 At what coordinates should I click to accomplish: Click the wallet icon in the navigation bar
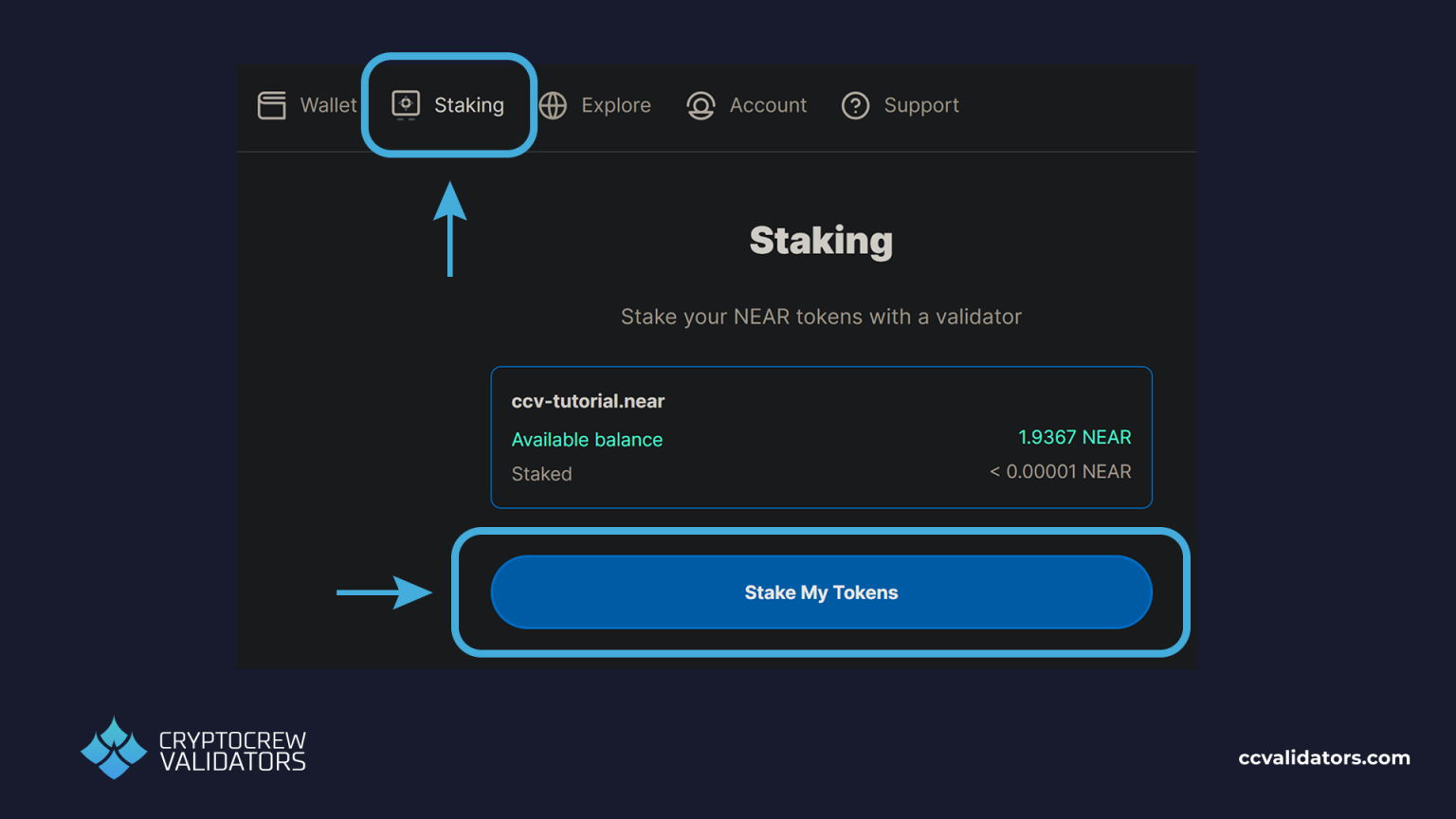271,105
